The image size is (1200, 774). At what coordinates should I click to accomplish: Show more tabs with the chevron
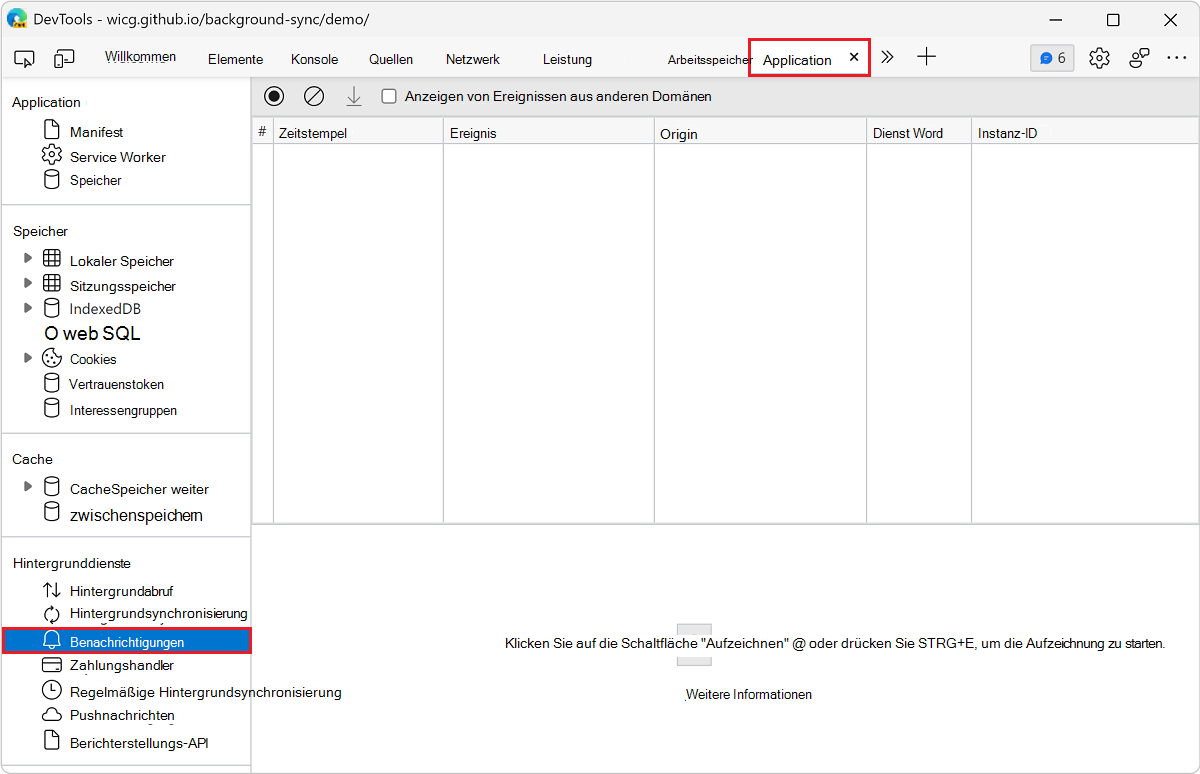click(887, 57)
